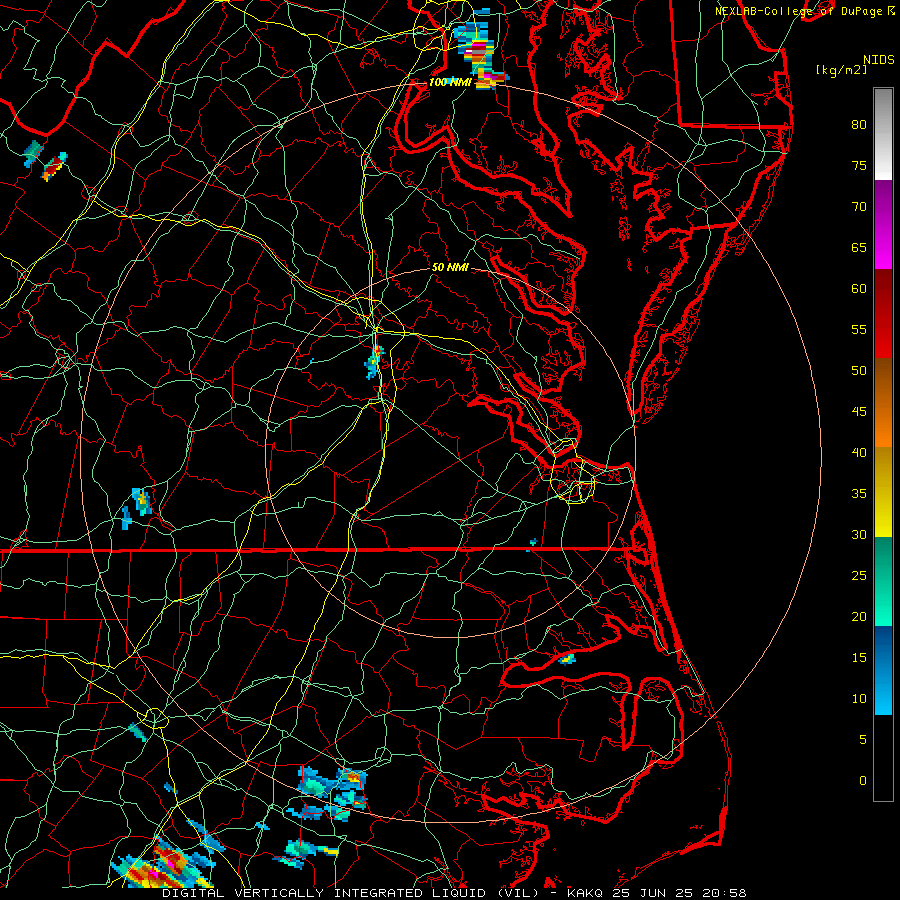Click the KAKQ radar site identifier
900x900 pixels.
pos(584,893)
